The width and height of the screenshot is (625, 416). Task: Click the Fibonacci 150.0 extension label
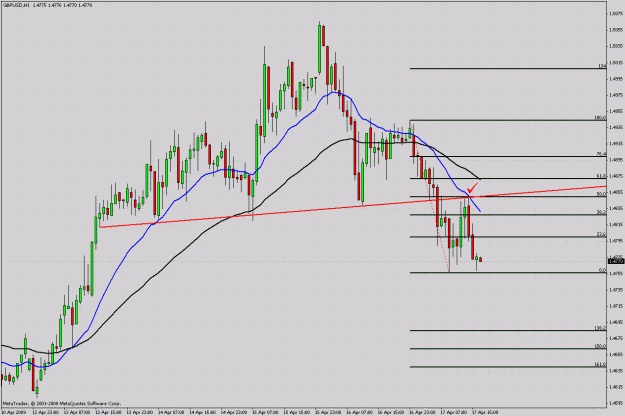click(600, 346)
